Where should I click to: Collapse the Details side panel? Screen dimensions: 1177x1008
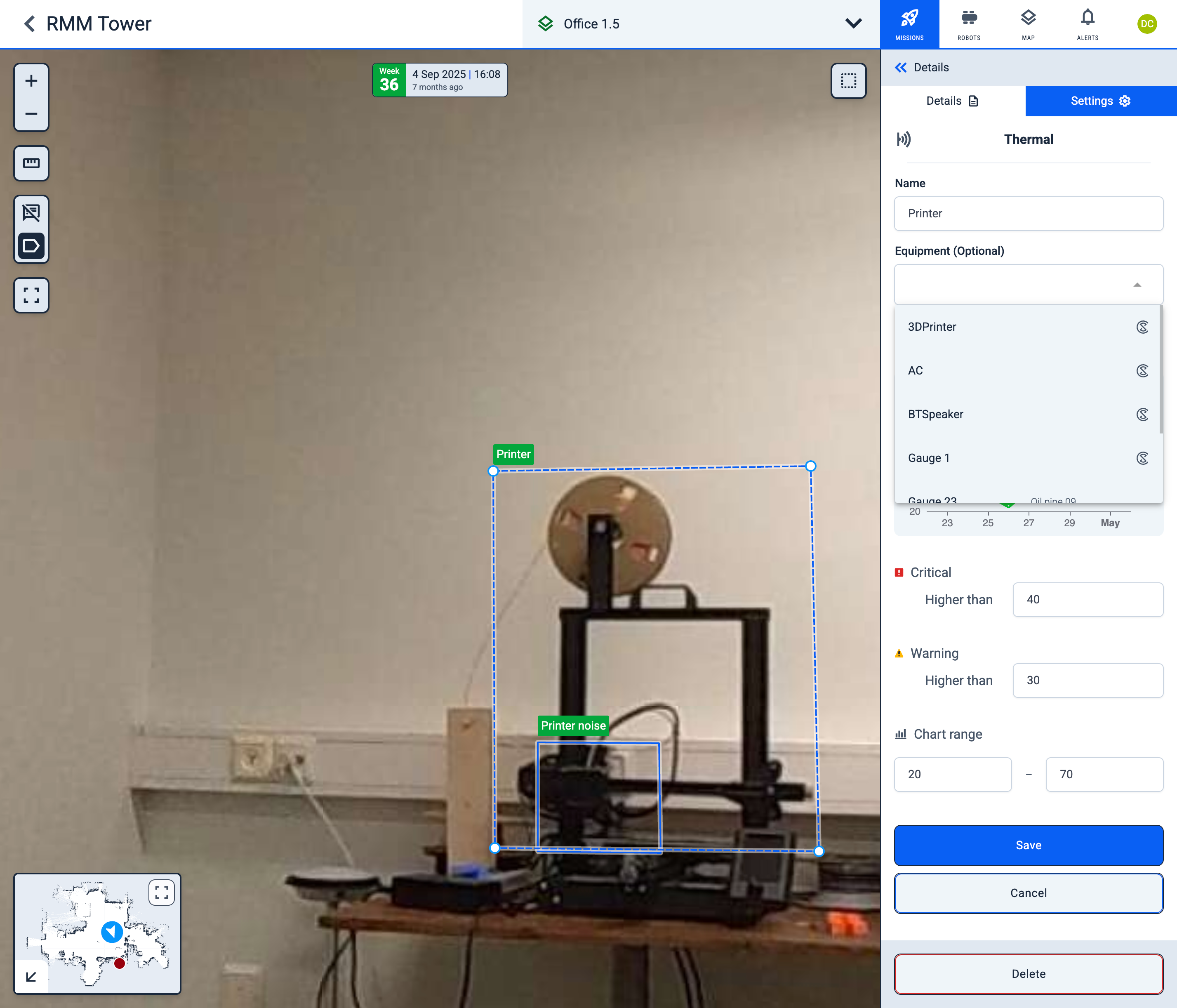click(900, 68)
